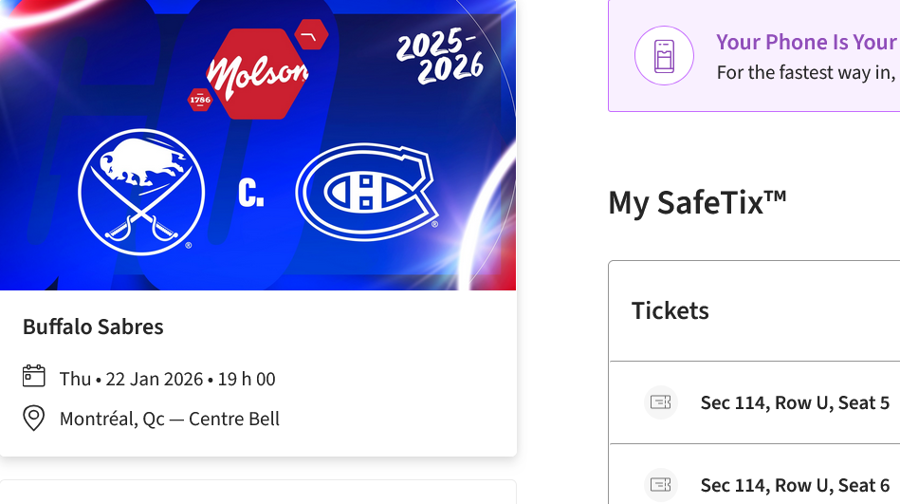Click the Tickets section header
900x504 pixels.
(x=670, y=311)
